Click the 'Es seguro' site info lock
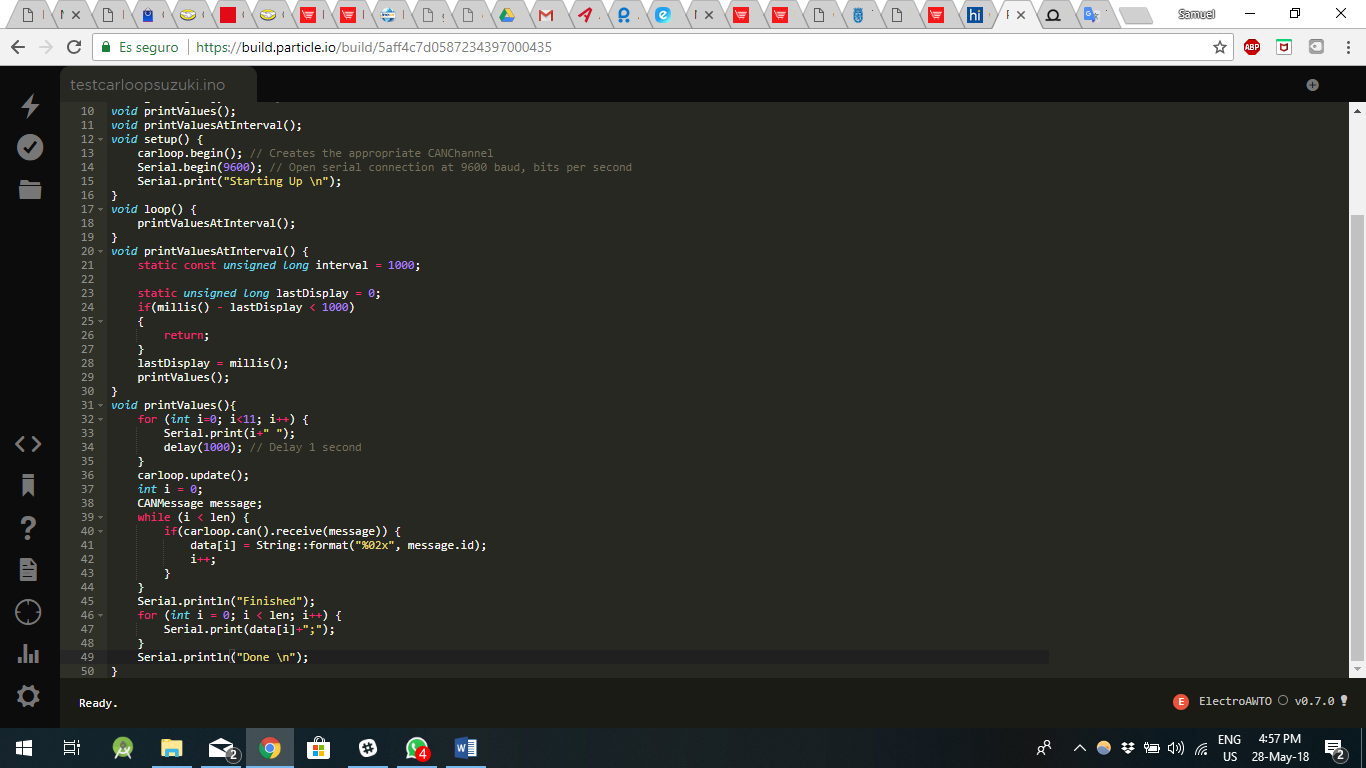The image size is (1366, 768). (139, 47)
